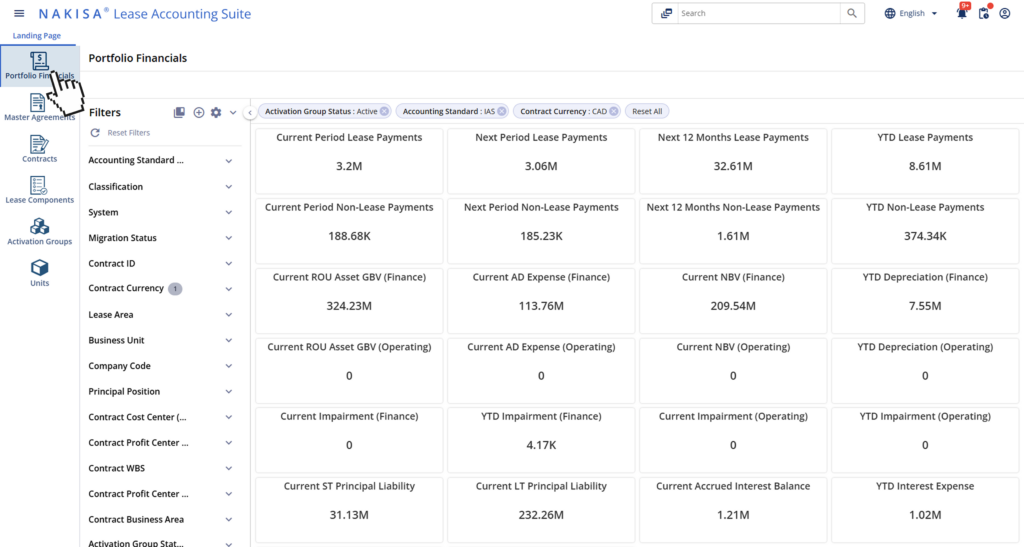Select Next Period Lease Payments card
This screenshot has height=547, width=1024.
541,161
